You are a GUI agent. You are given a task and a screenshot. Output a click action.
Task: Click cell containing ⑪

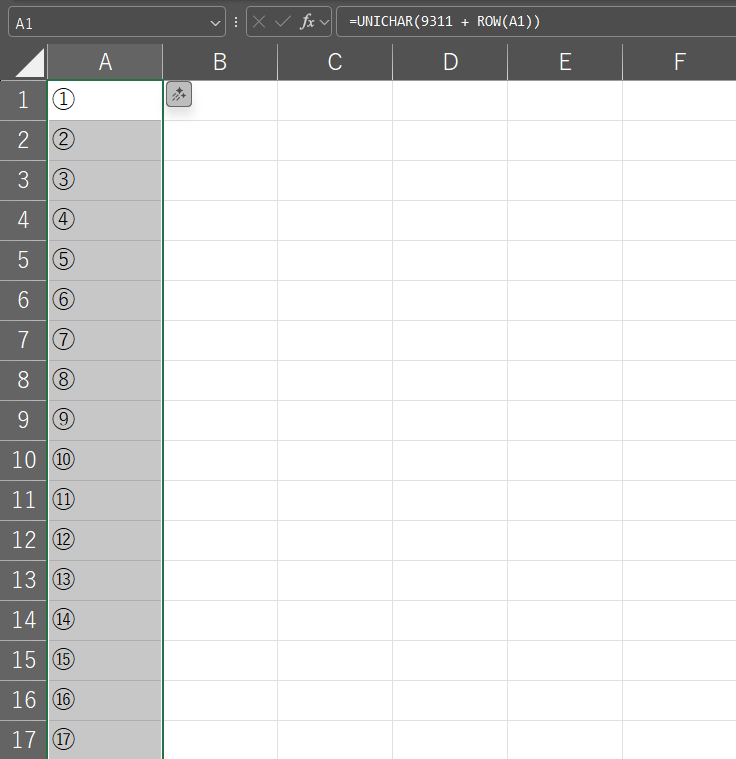tap(105, 501)
